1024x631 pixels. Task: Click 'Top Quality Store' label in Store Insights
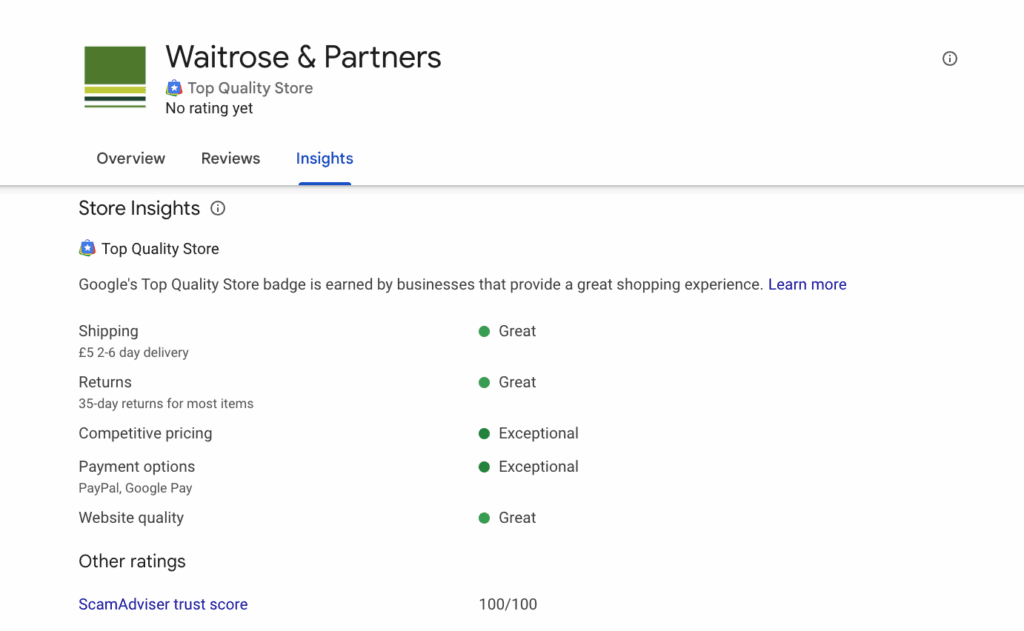160,249
